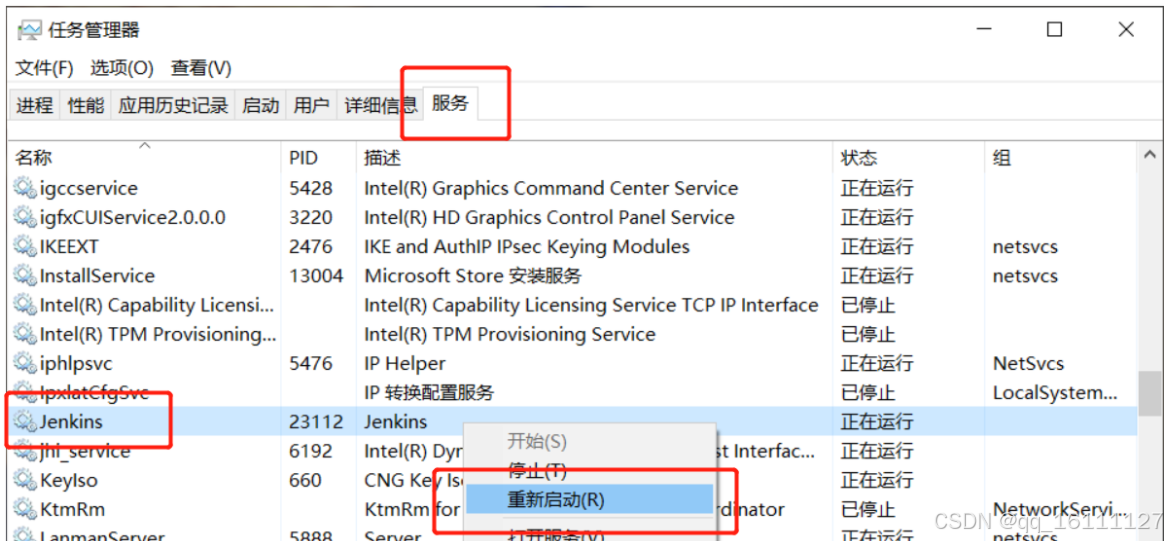Click the netsvcs group cell for IKEEXT

pyautogui.click(x=1026, y=247)
